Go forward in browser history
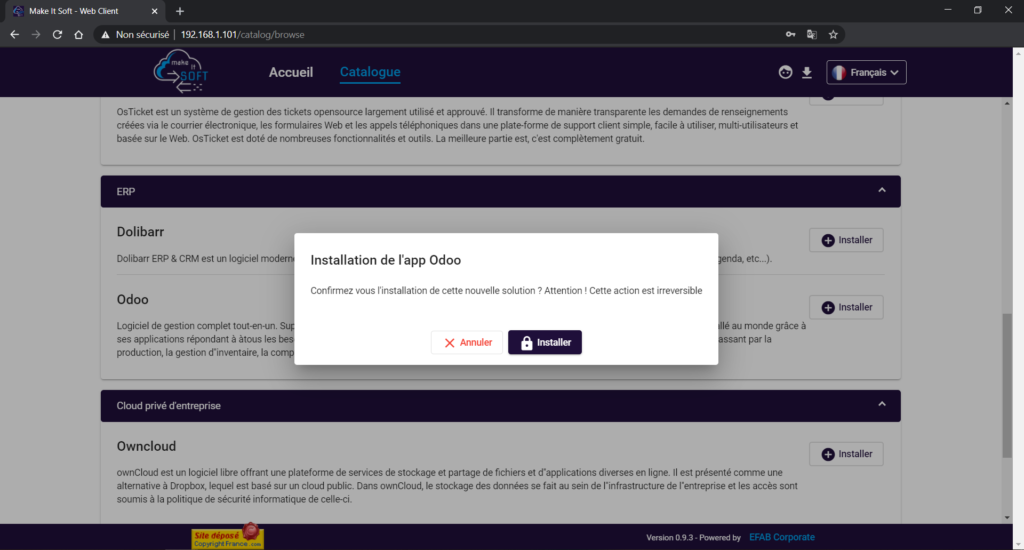Screen dimensions: 1024x550 point(36,35)
